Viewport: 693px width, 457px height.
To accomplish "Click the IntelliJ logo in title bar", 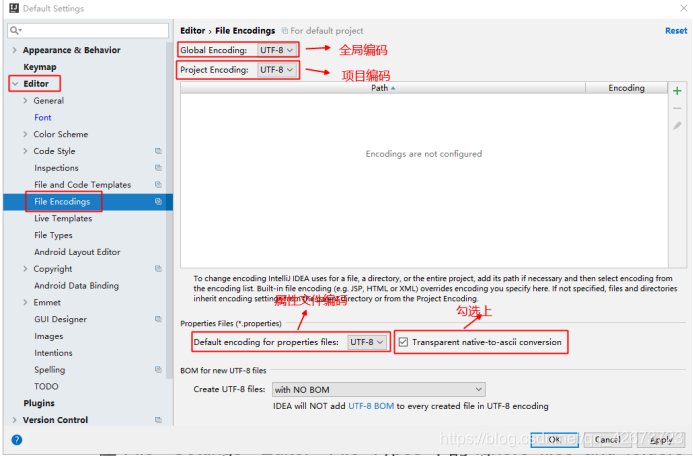I will pos(14,8).
